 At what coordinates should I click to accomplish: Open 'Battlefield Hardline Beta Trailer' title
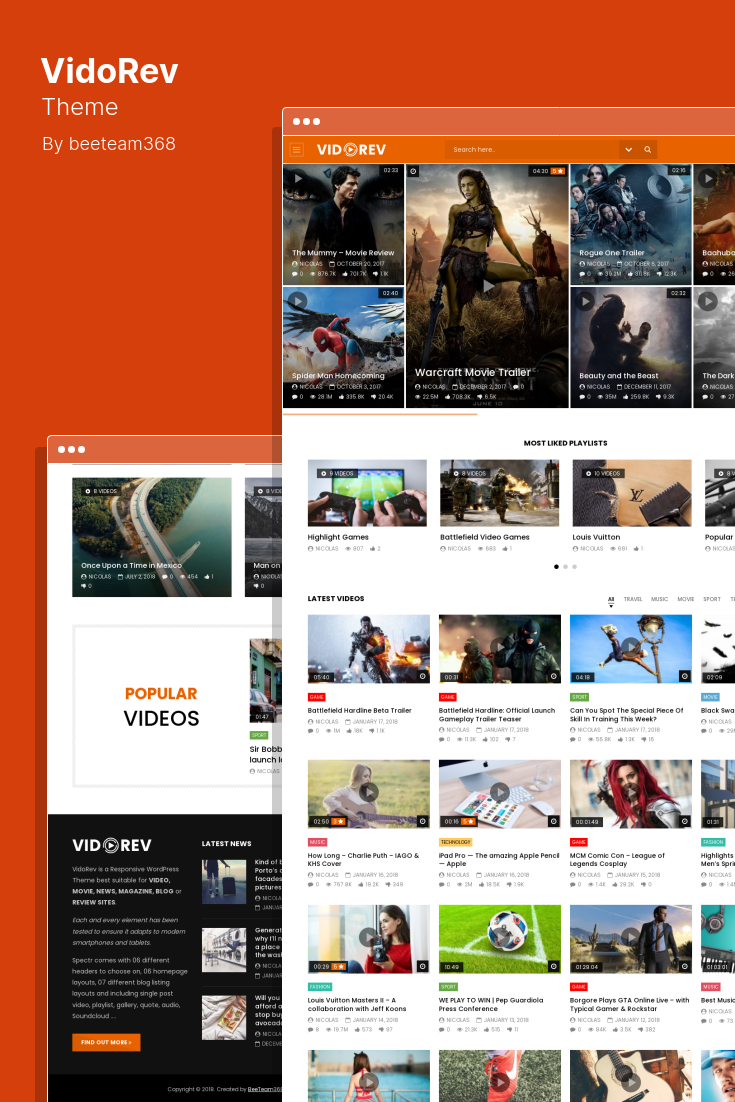tap(359, 711)
